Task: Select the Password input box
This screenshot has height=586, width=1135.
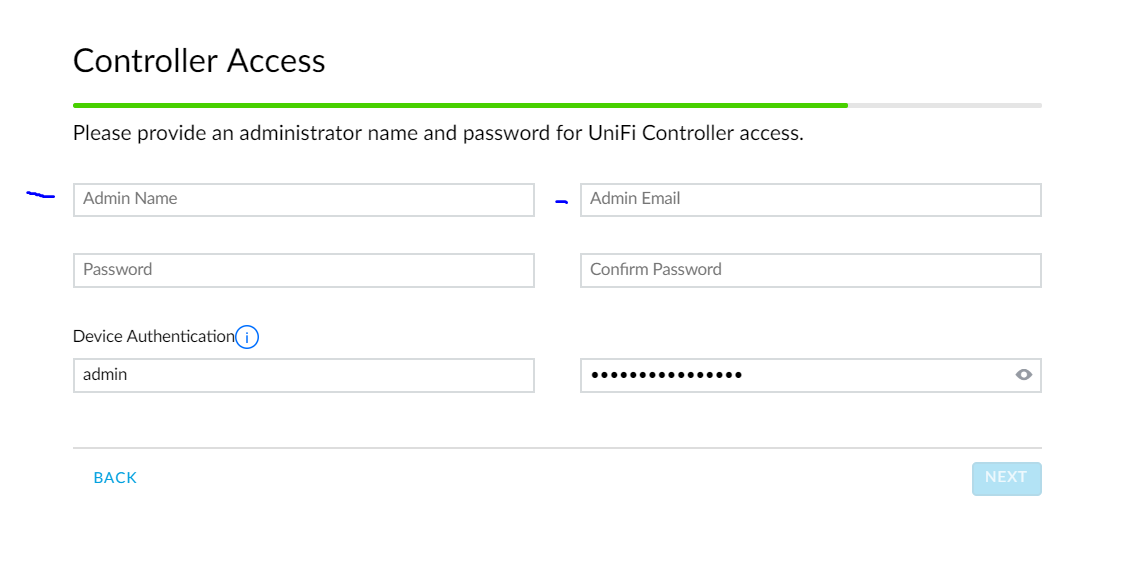Action: [303, 270]
